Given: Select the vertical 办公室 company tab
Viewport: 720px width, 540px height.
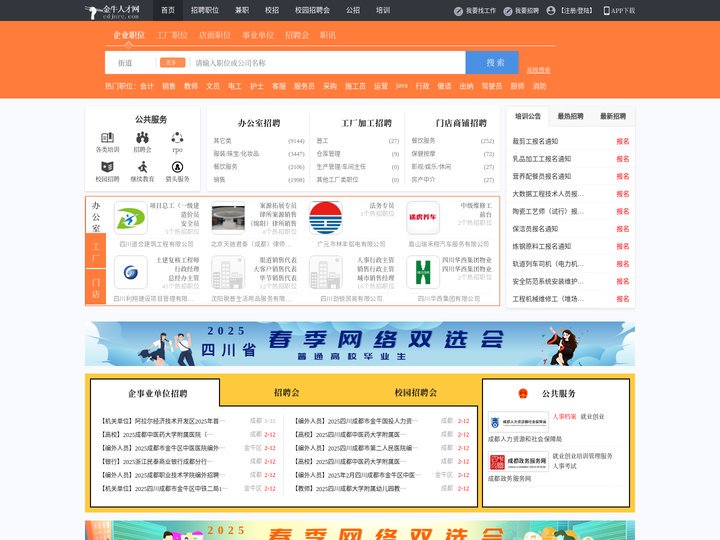Looking at the screenshot, I should tap(96, 216).
